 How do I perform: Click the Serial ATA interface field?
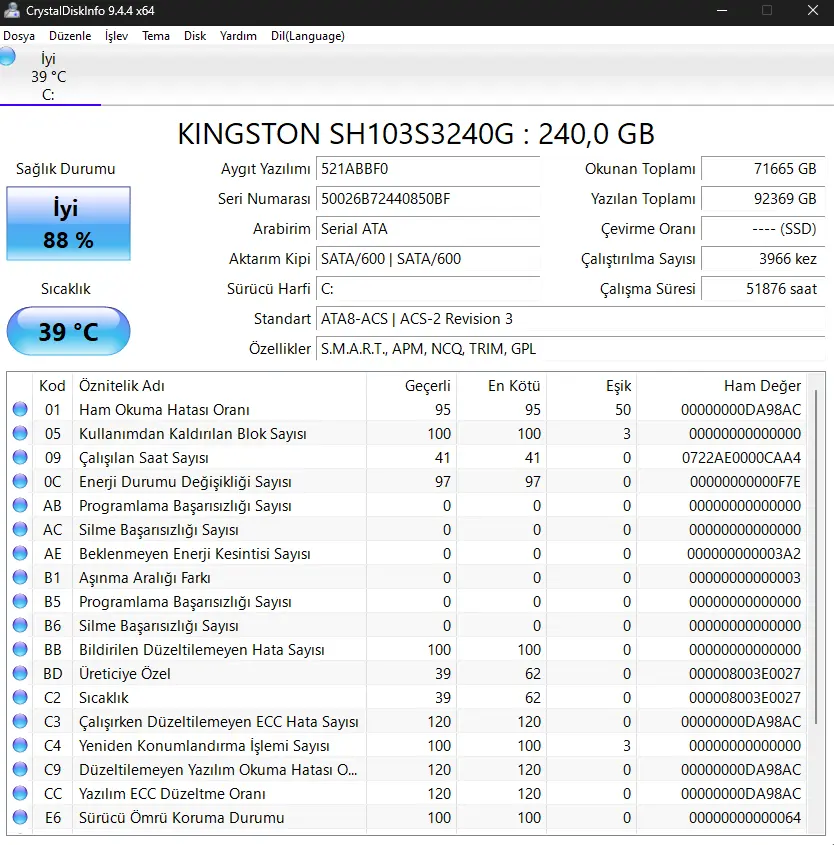pyautogui.click(x=428, y=229)
